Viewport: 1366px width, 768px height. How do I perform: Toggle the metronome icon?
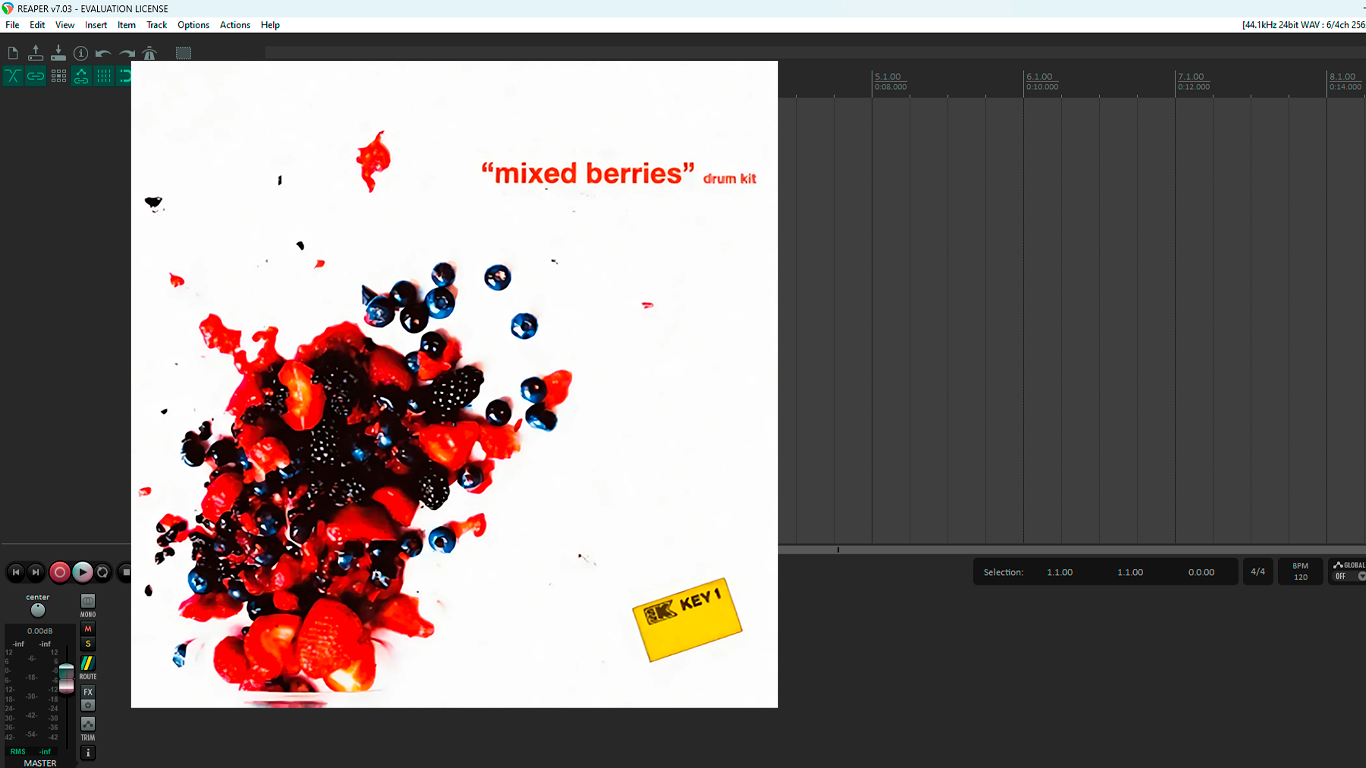coord(149,53)
